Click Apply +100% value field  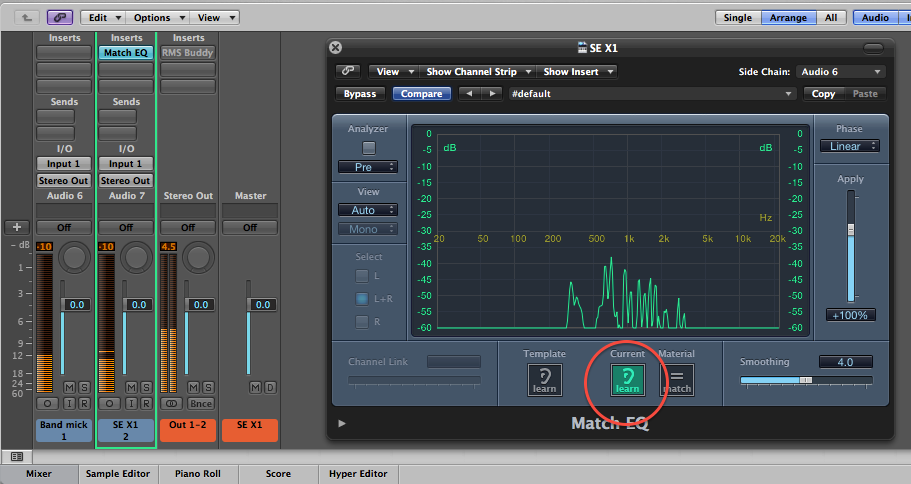click(851, 315)
